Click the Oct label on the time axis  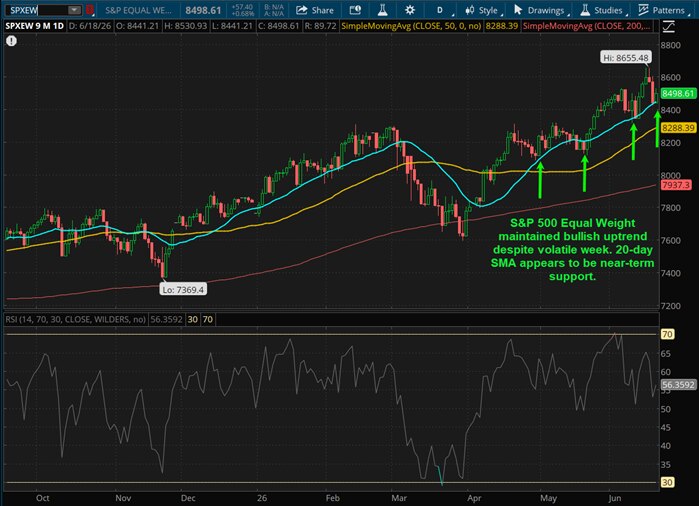(x=42, y=498)
